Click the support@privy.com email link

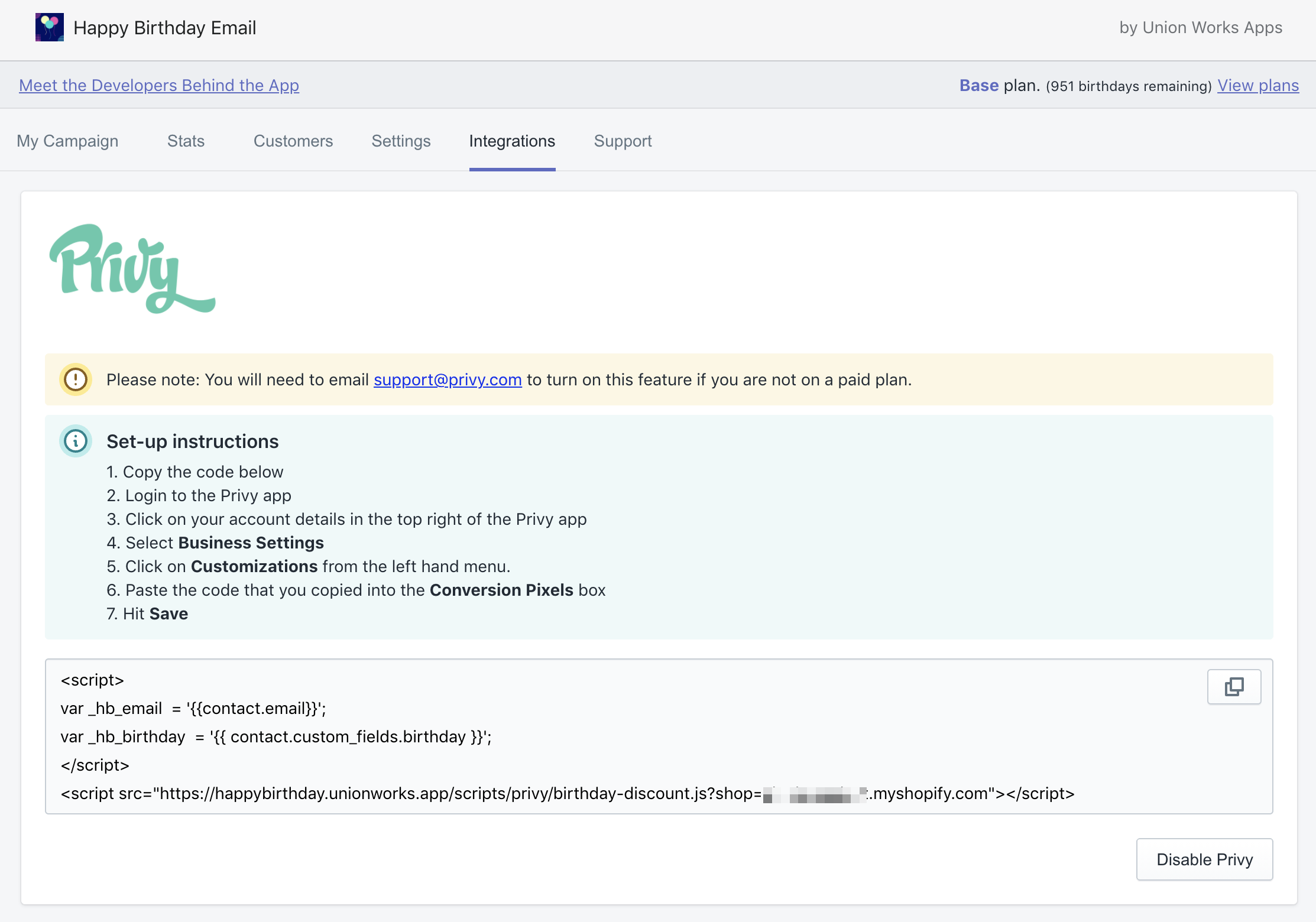448,380
